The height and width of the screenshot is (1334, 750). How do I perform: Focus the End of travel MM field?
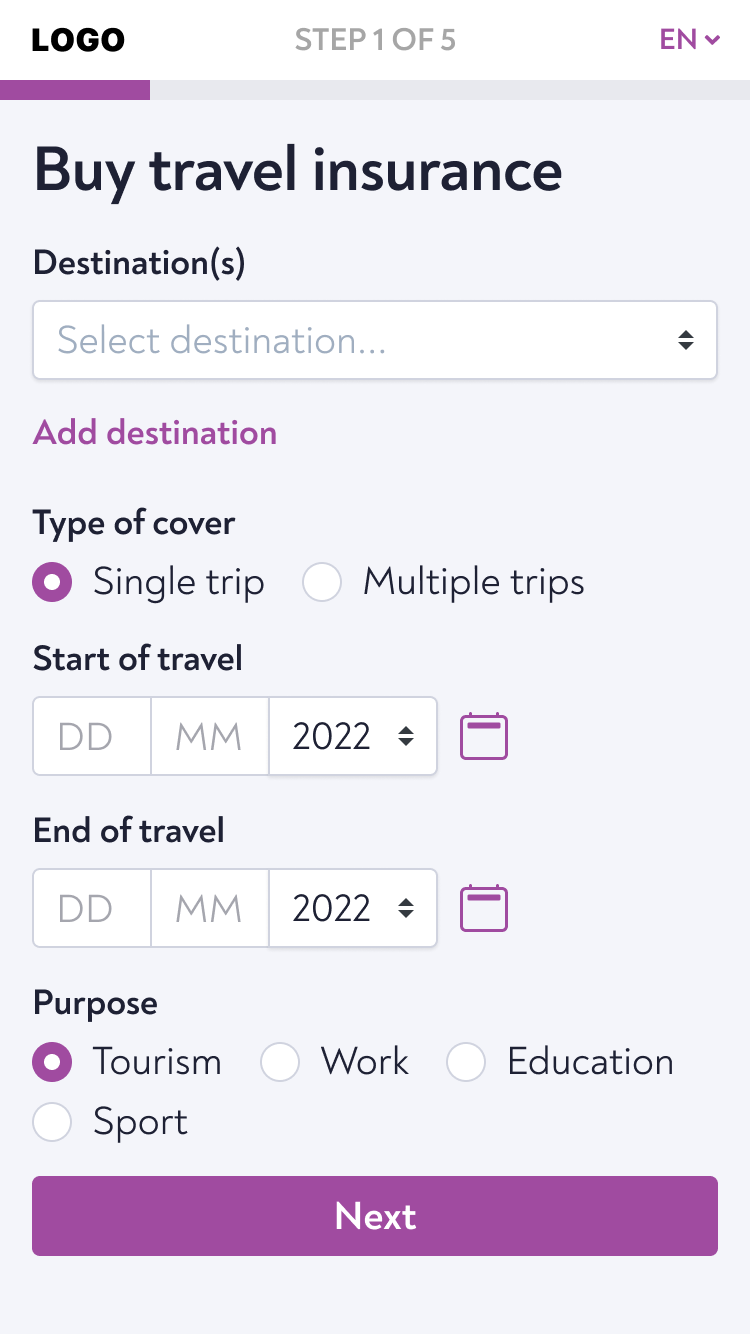click(210, 909)
